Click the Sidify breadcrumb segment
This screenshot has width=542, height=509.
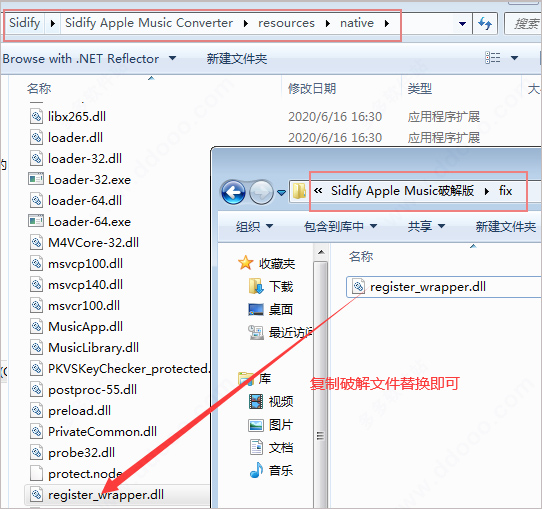25,23
